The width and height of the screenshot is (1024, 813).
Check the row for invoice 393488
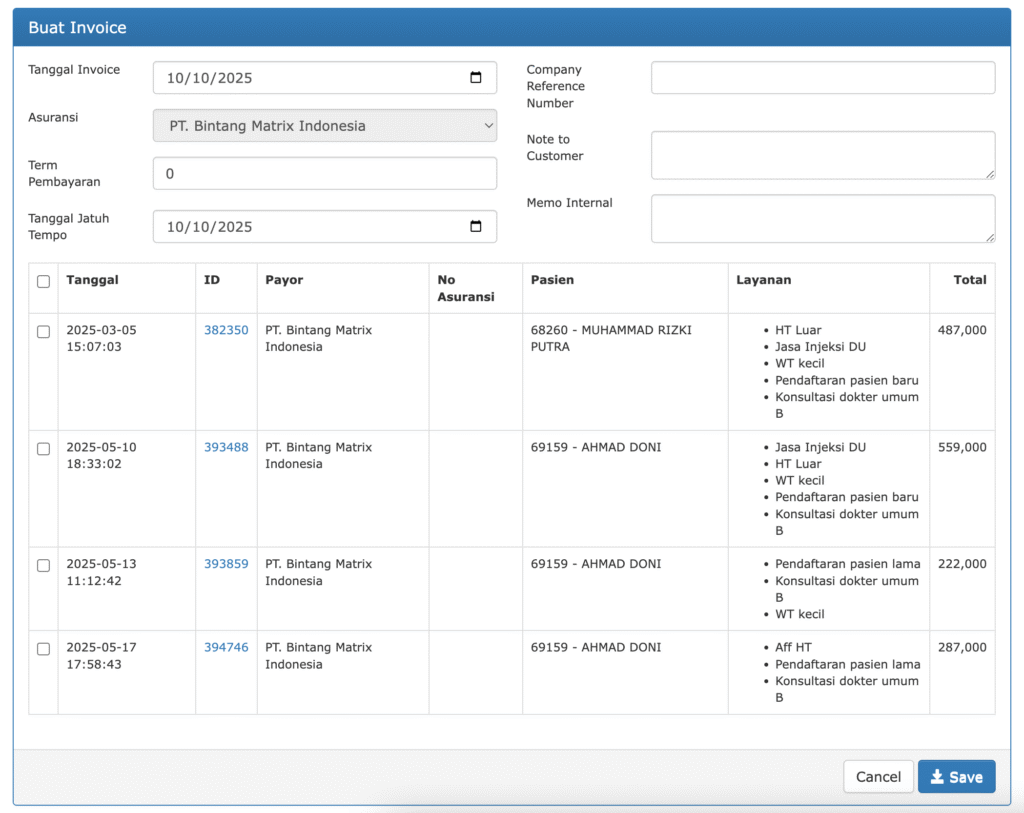pos(43,448)
